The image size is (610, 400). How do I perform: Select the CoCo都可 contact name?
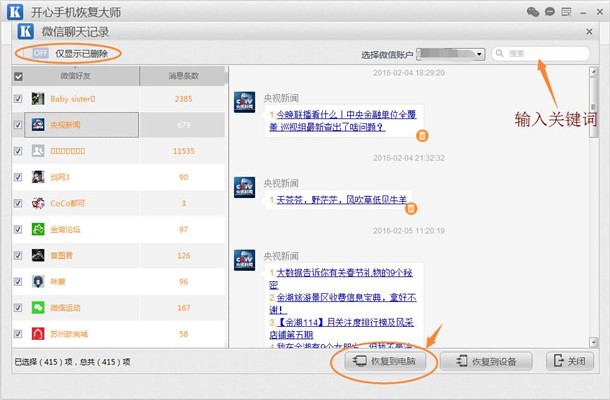point(68,203)
